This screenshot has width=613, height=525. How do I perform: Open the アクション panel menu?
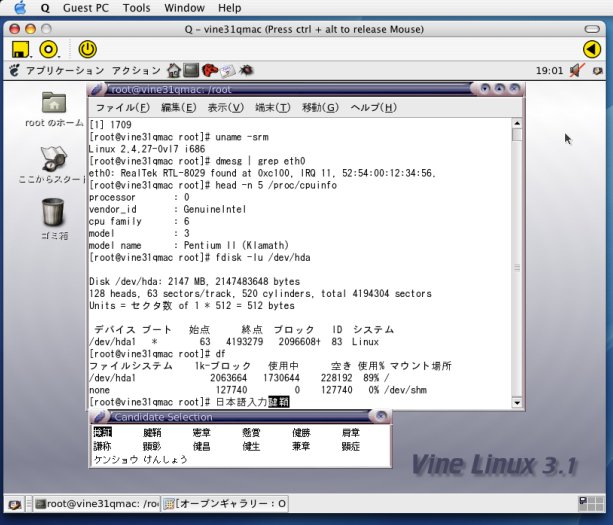(x=135, y=71)
